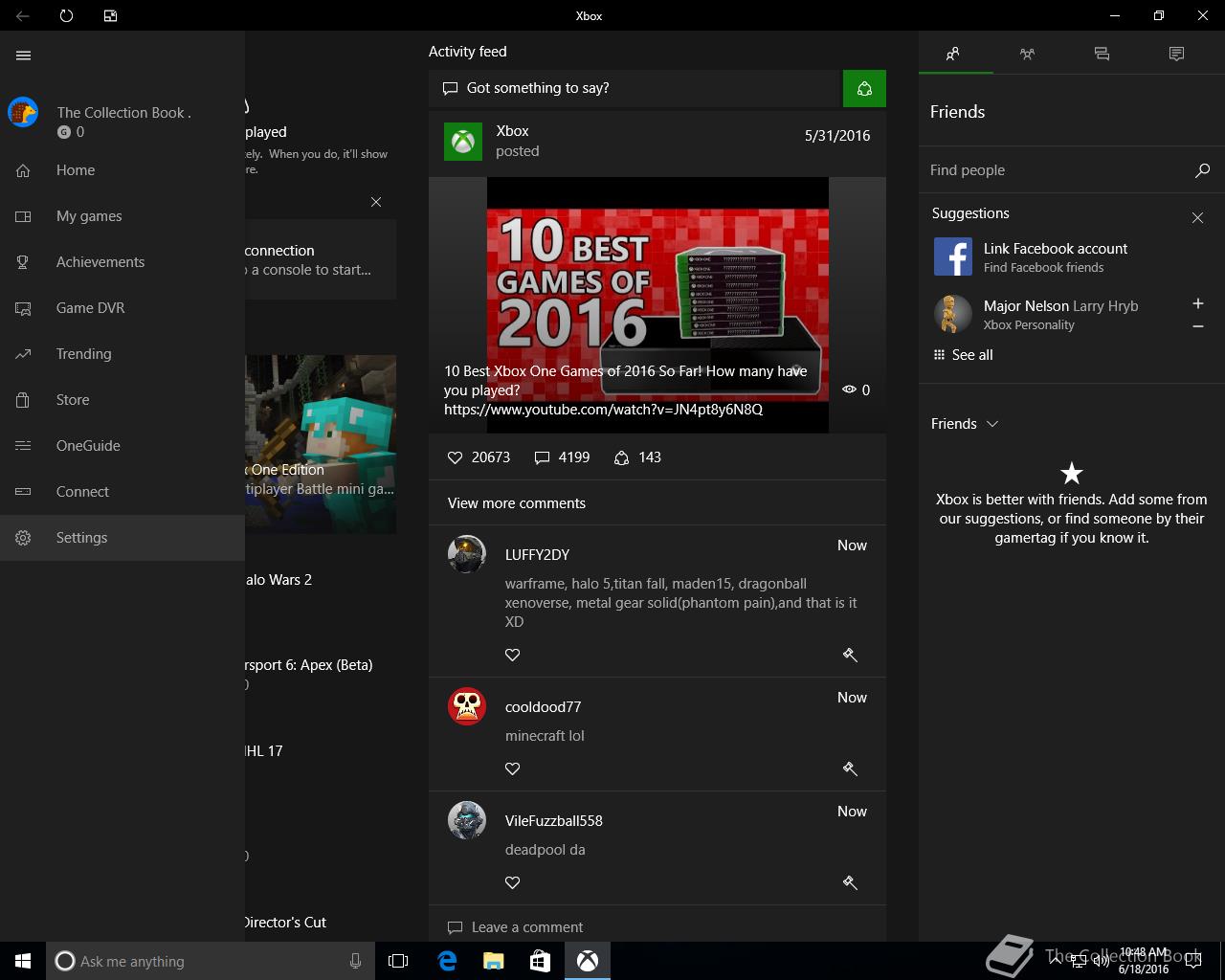Like LUFFY2DY's comment
This screenshot has width=1225, height=980.
click(x=513, y=655)
